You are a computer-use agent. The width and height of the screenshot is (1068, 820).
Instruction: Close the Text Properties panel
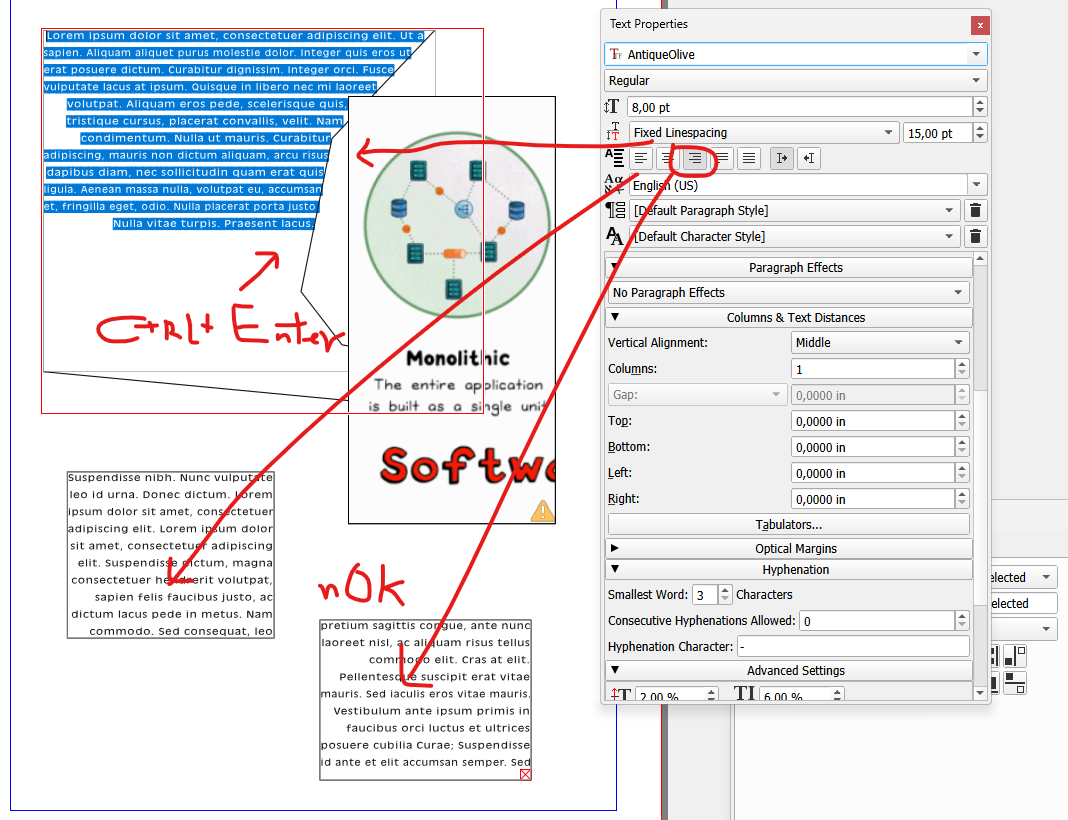[x=980, y=25]
